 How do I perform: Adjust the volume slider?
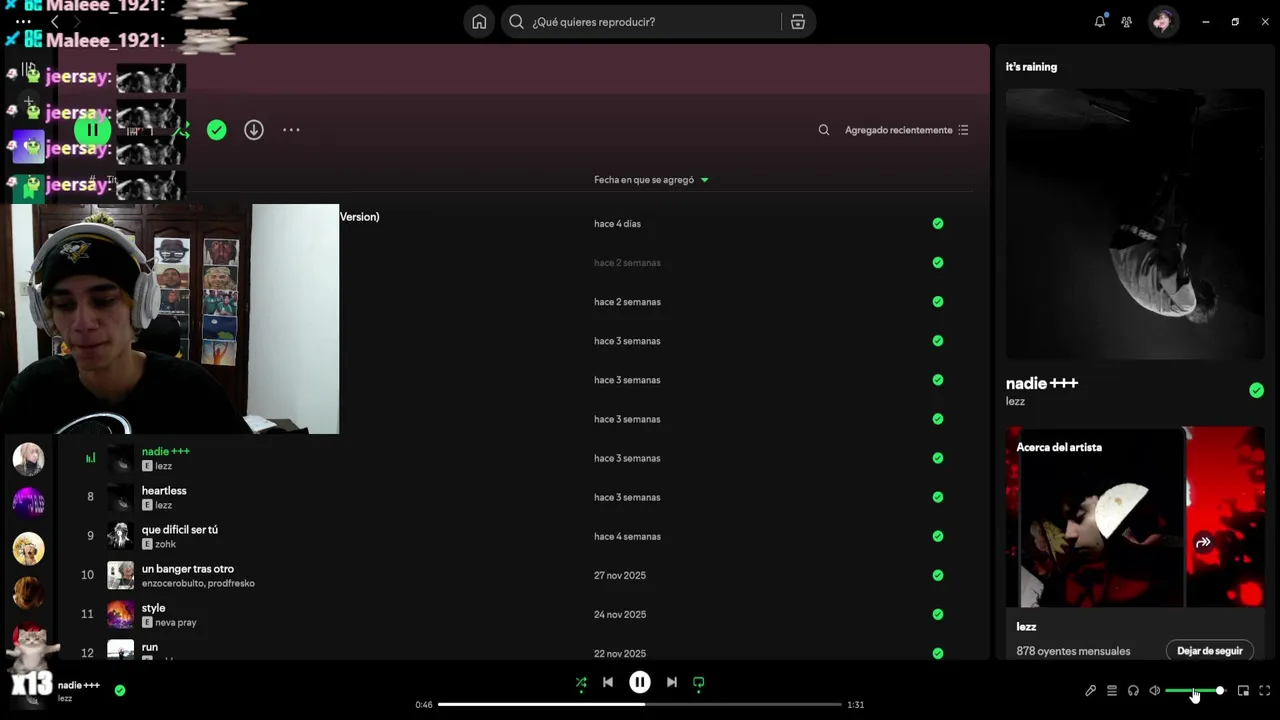(1196, 690)
